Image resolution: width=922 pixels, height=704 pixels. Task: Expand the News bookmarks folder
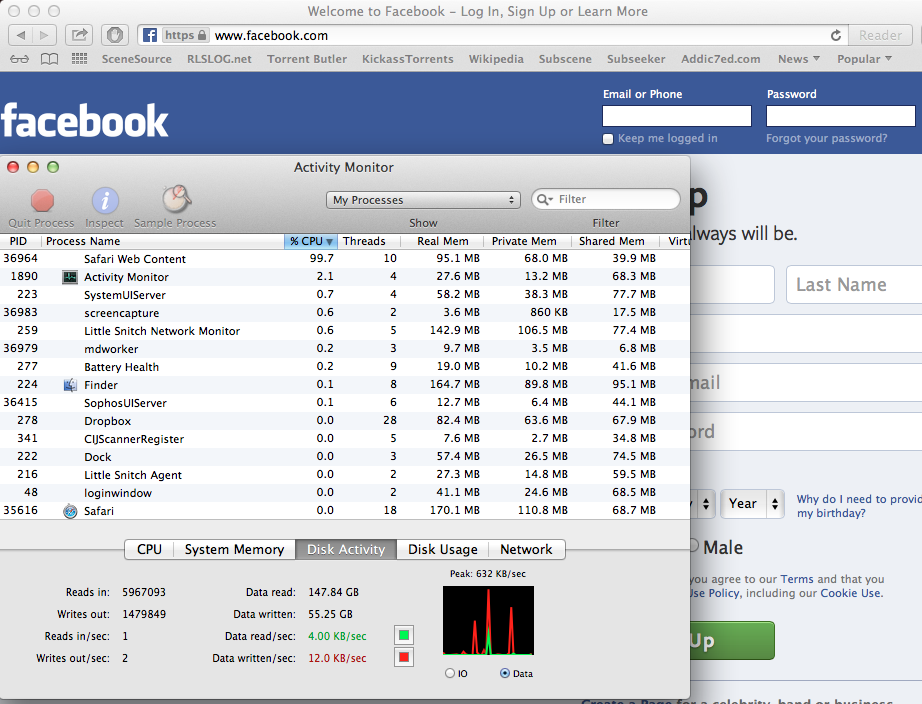[x=799, y=59]
